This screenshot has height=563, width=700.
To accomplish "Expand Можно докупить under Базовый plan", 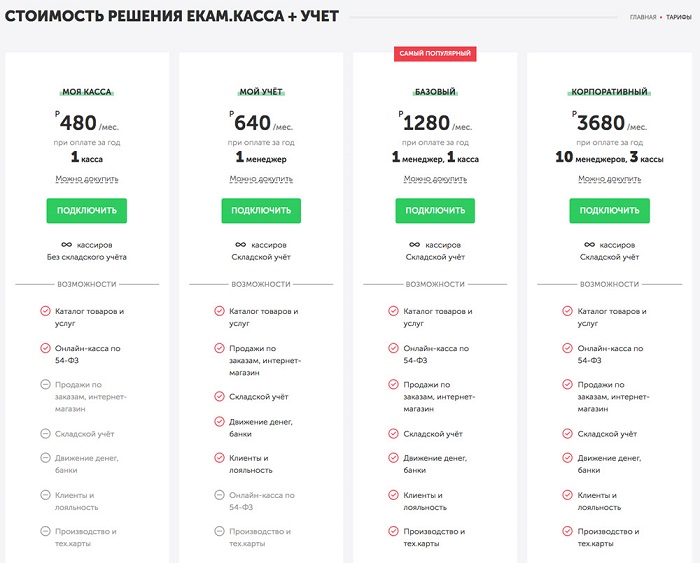I will coord(435,179).
